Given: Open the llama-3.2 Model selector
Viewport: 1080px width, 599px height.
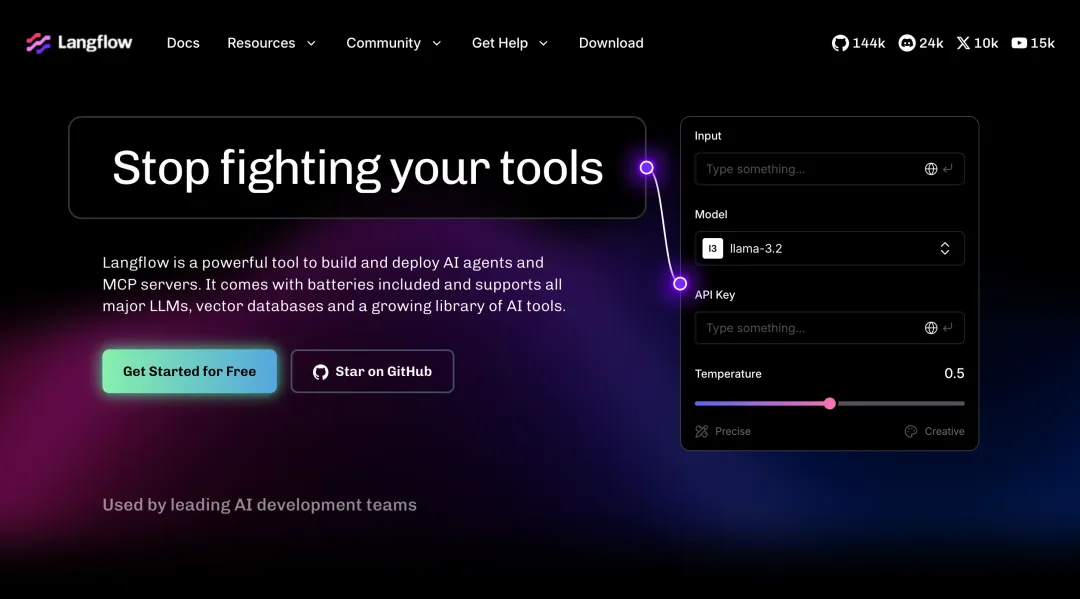Looking at the screenshot, I should [829, 249].
